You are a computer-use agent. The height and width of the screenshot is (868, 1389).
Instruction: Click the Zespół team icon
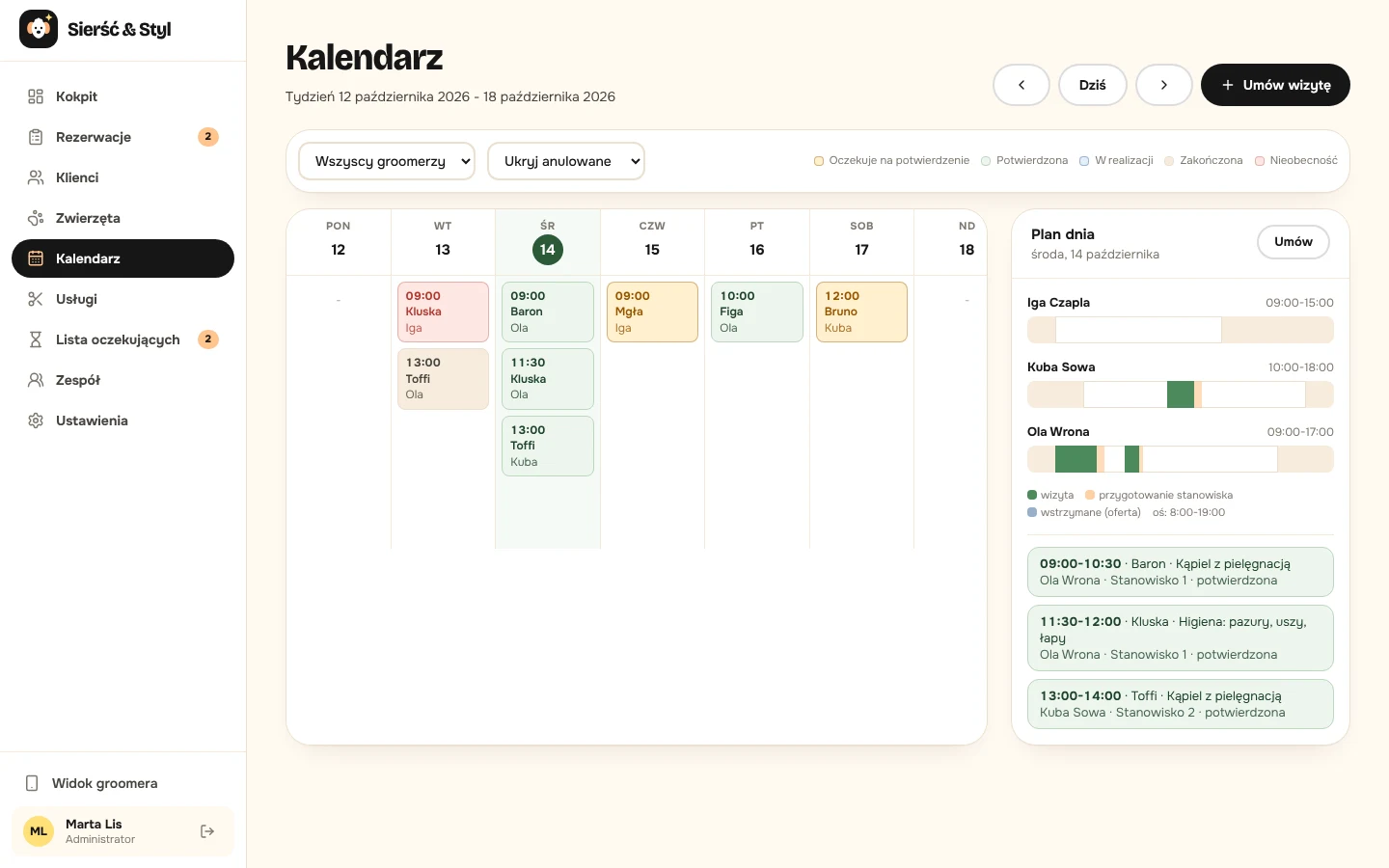pyautogui.click(x=36, y=380)
